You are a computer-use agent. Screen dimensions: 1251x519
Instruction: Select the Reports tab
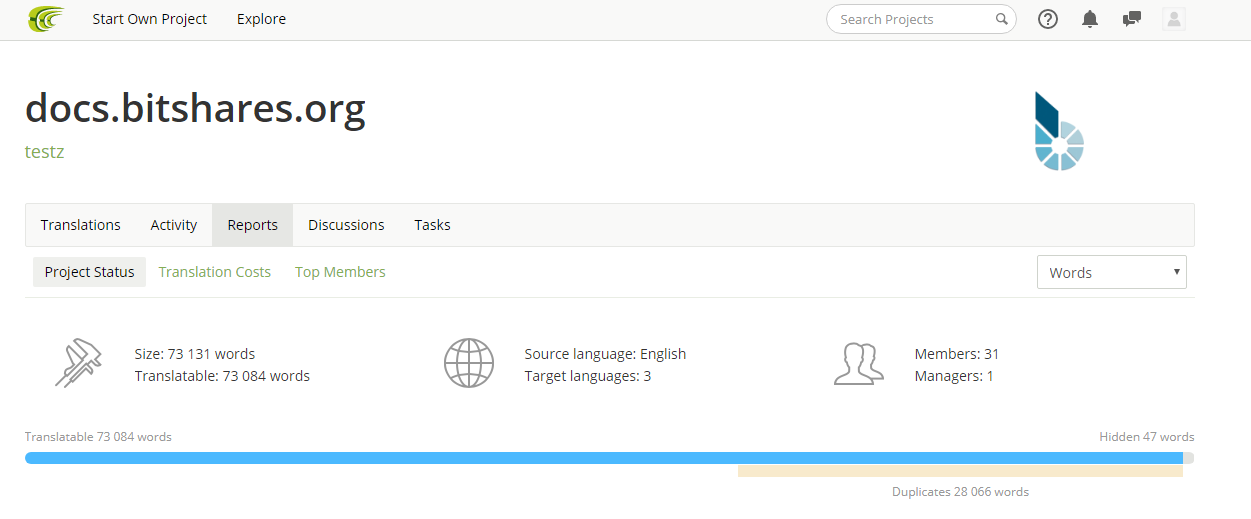click(x=252, y=225)
